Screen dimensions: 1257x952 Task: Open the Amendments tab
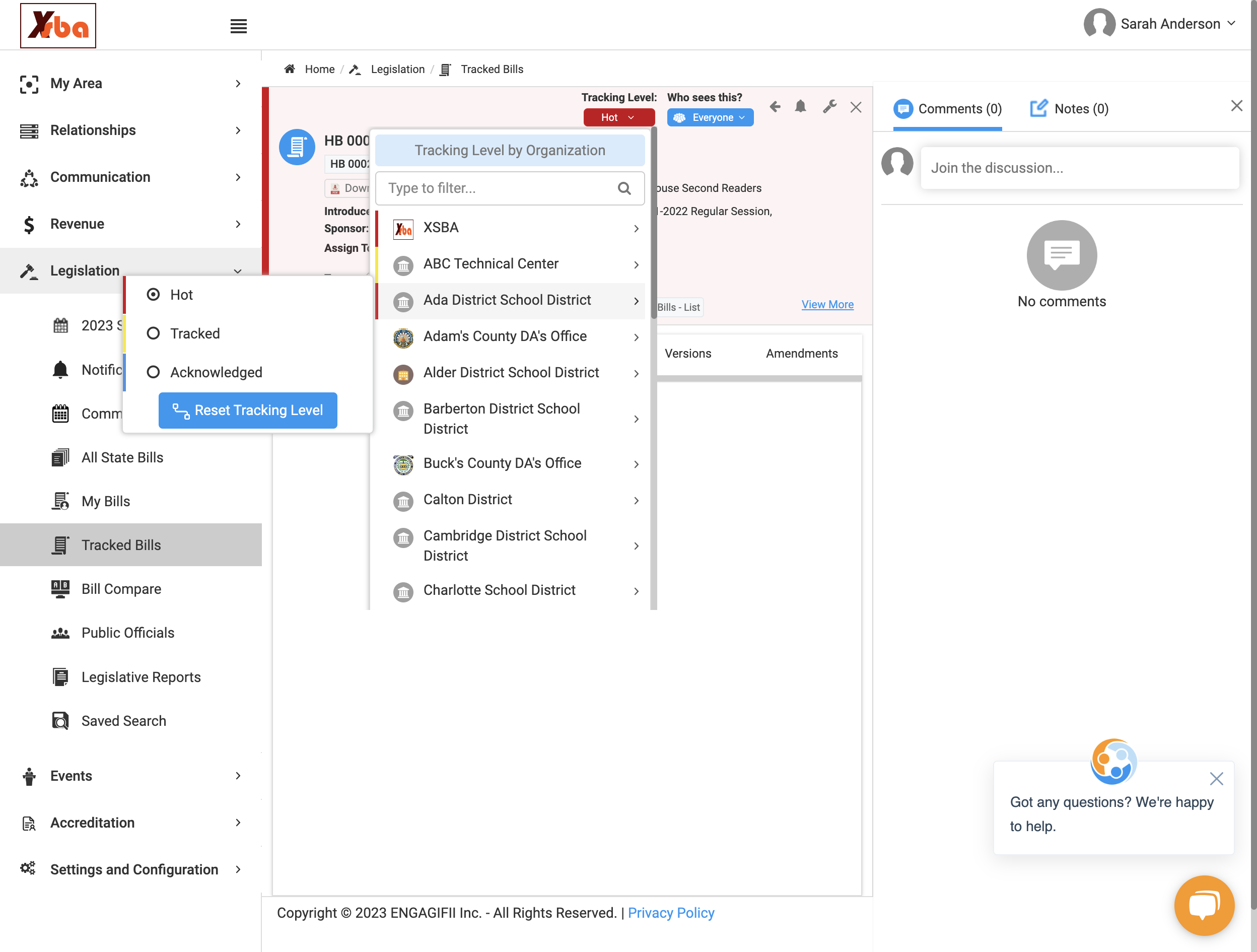pos(802,354)
